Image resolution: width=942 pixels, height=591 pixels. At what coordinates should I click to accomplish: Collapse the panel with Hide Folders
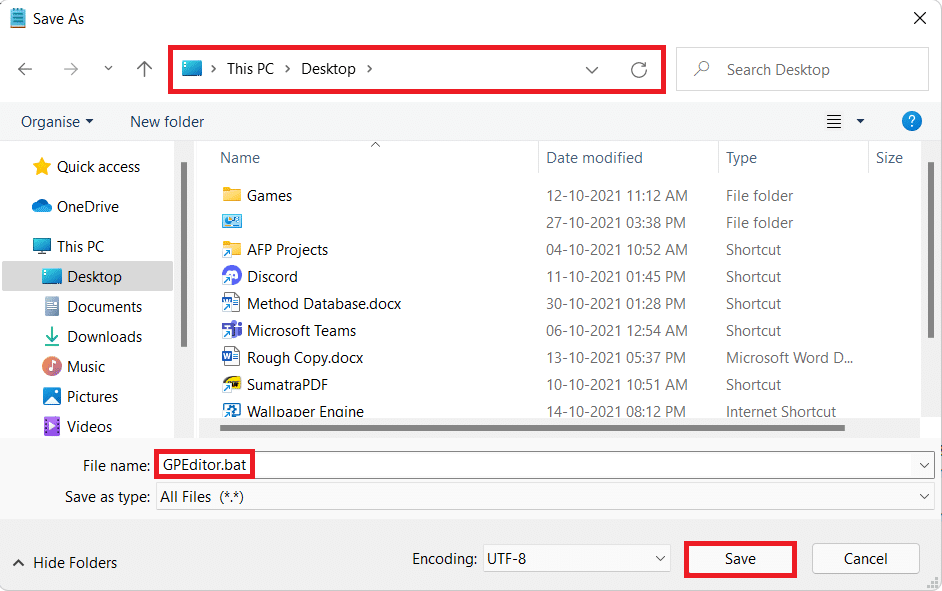tap(65, 563)
